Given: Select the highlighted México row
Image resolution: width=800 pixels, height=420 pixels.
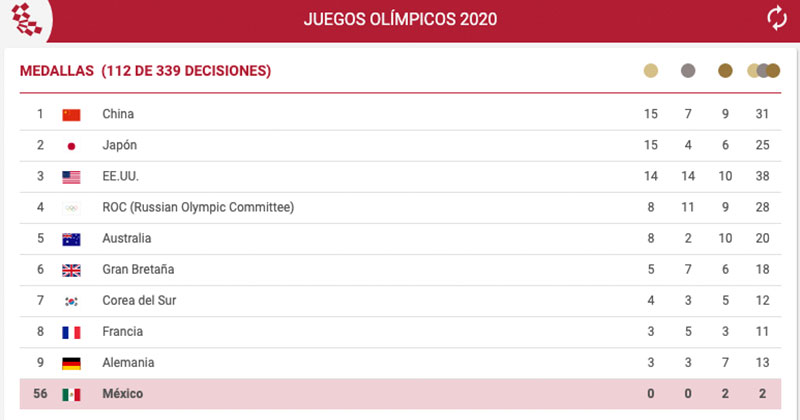Looking at the screenshot, I should pyautogui.click(x=400, y=394).
